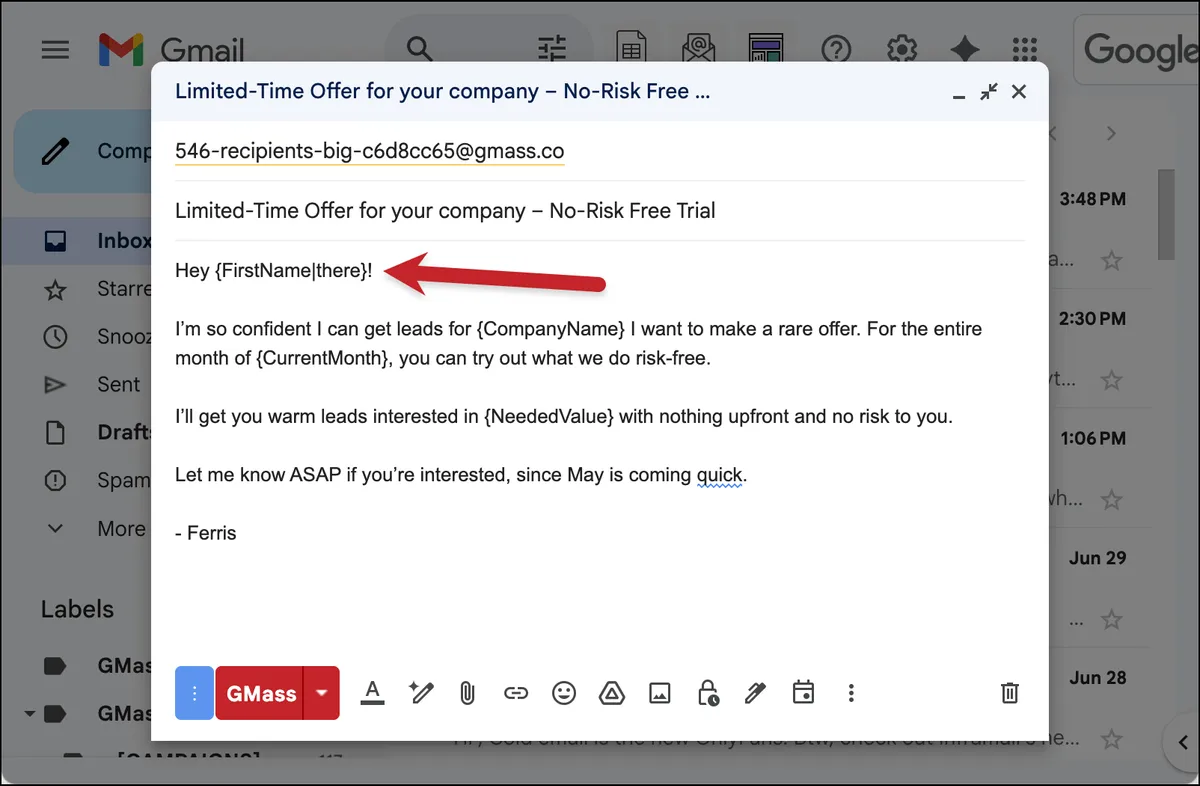Open the Google apps grid
The image size is (1200, 786).
pos(1025,49)
